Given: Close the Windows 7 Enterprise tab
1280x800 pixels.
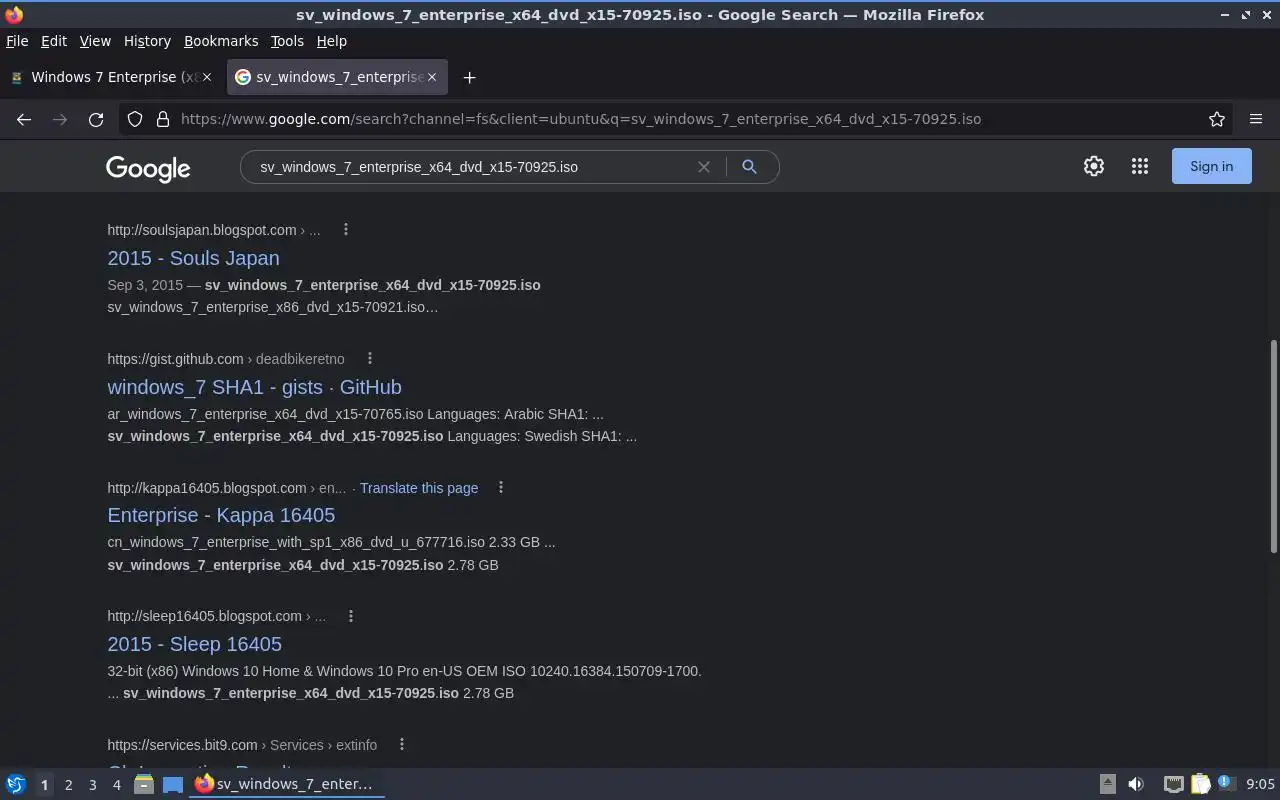Looking at the screenshot, I should 207,77.
